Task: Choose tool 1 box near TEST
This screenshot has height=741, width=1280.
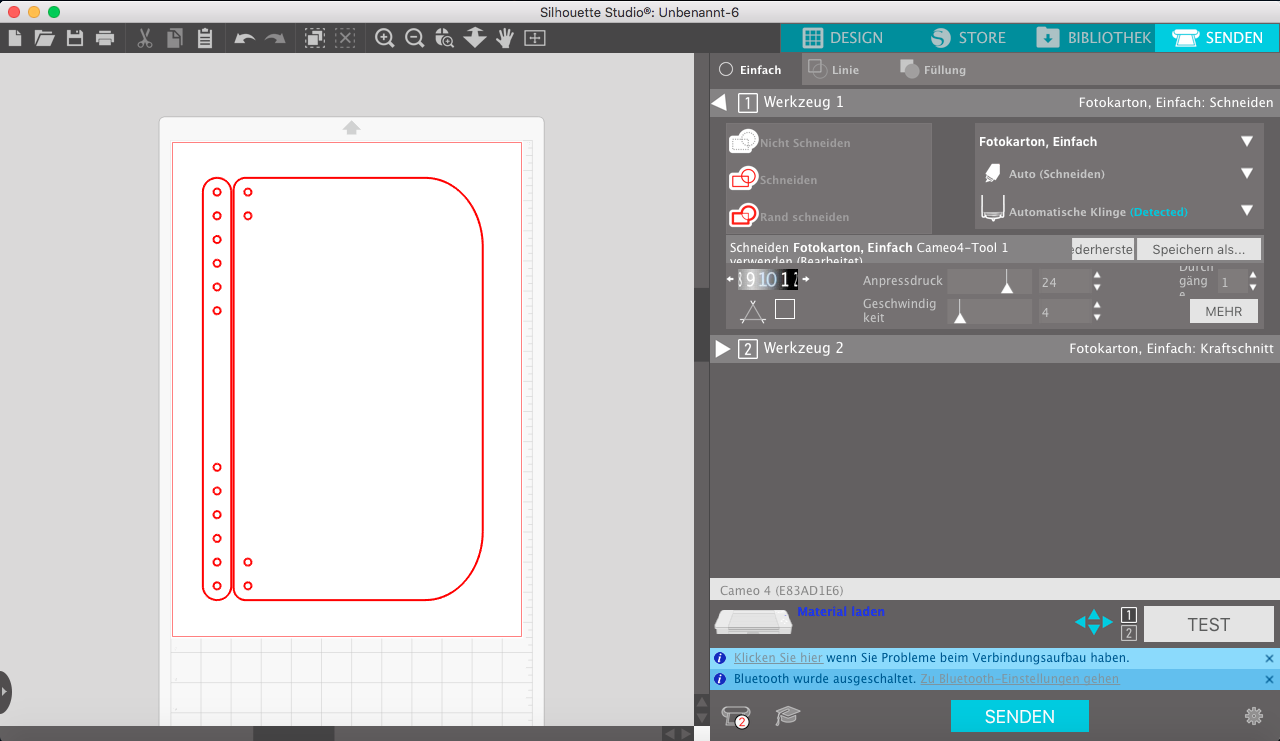Action: 1128,615
